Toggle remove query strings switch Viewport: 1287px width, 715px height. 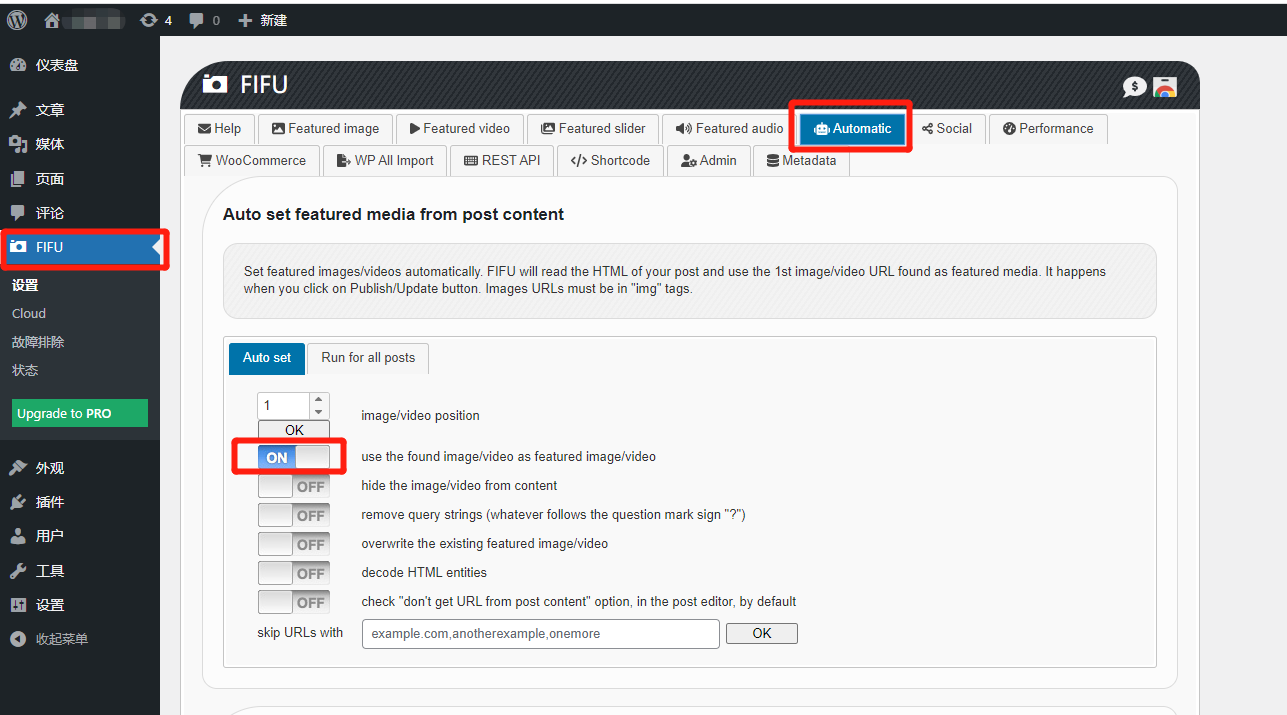(293, 515)
